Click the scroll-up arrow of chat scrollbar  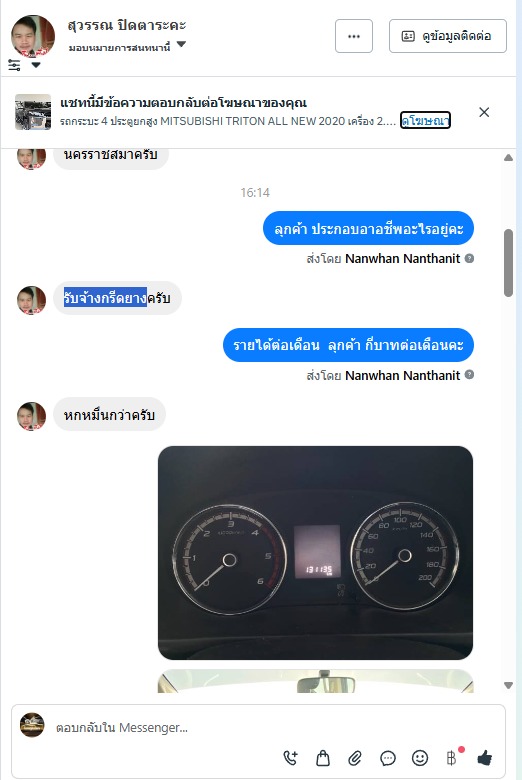tap(508, 158)
